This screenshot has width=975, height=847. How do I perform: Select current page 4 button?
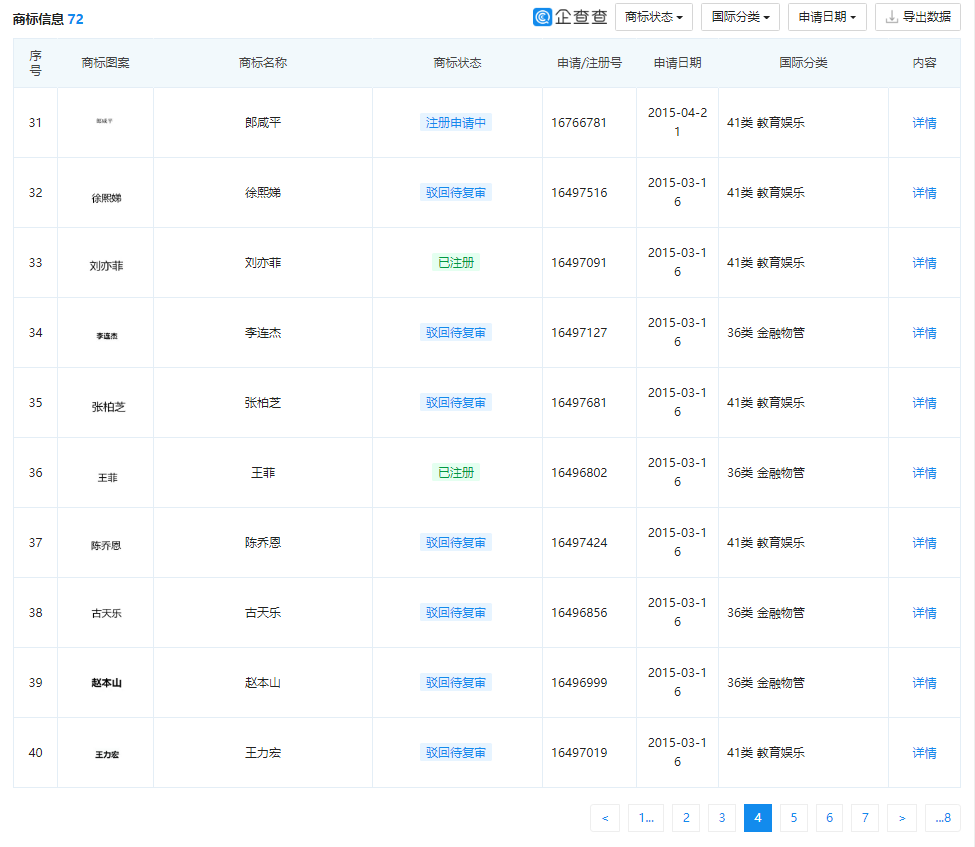tap(758, 818)
